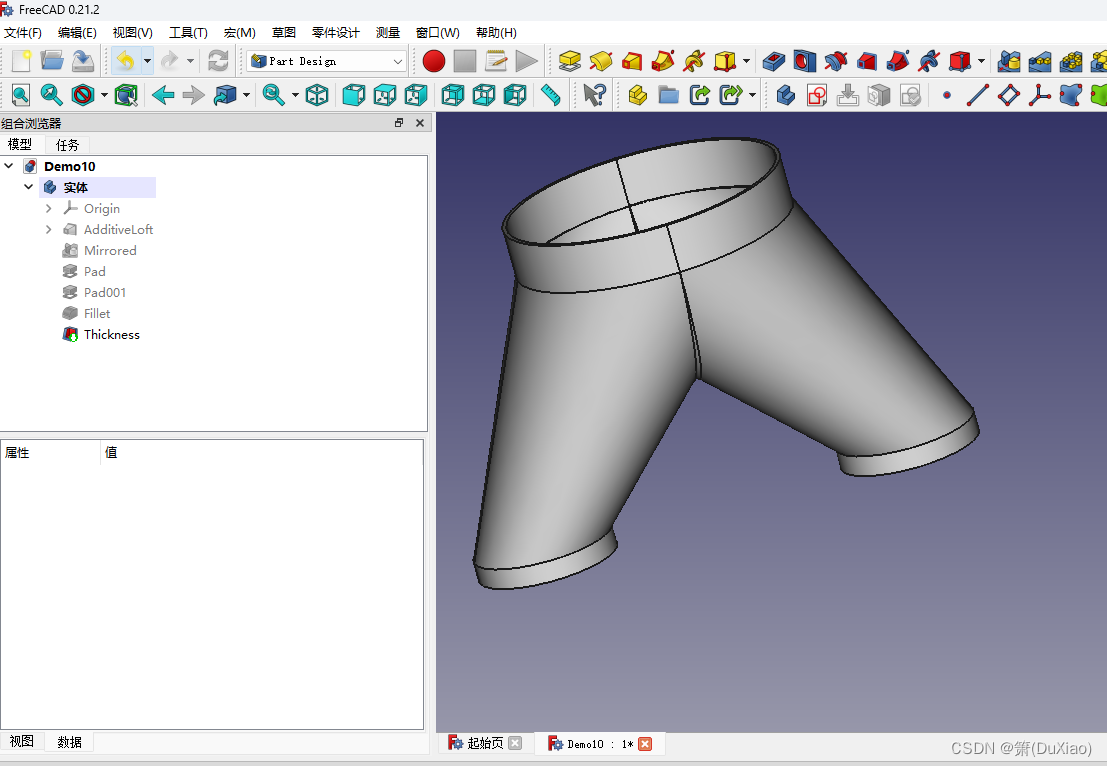Viewport: 1107px width, 766px height.
Task: Select the Pad tool icon
Action: [x=570, y=61]
